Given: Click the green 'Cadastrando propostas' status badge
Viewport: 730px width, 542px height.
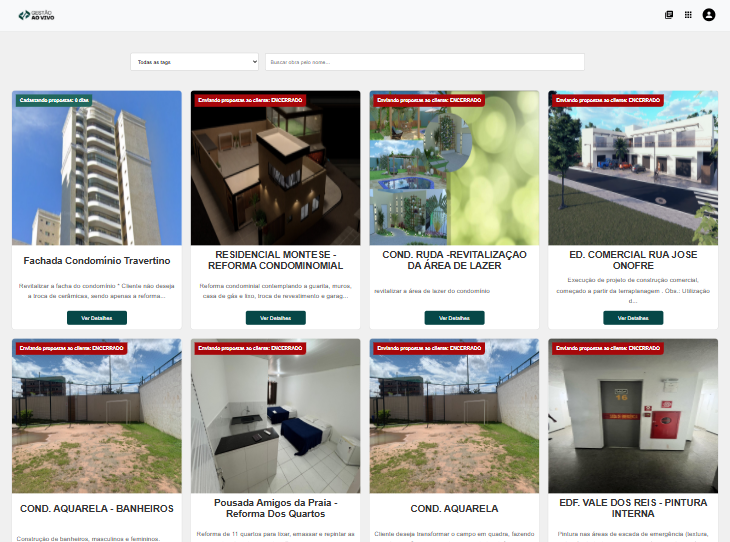Looking at the screenshot, I should 54,100.
